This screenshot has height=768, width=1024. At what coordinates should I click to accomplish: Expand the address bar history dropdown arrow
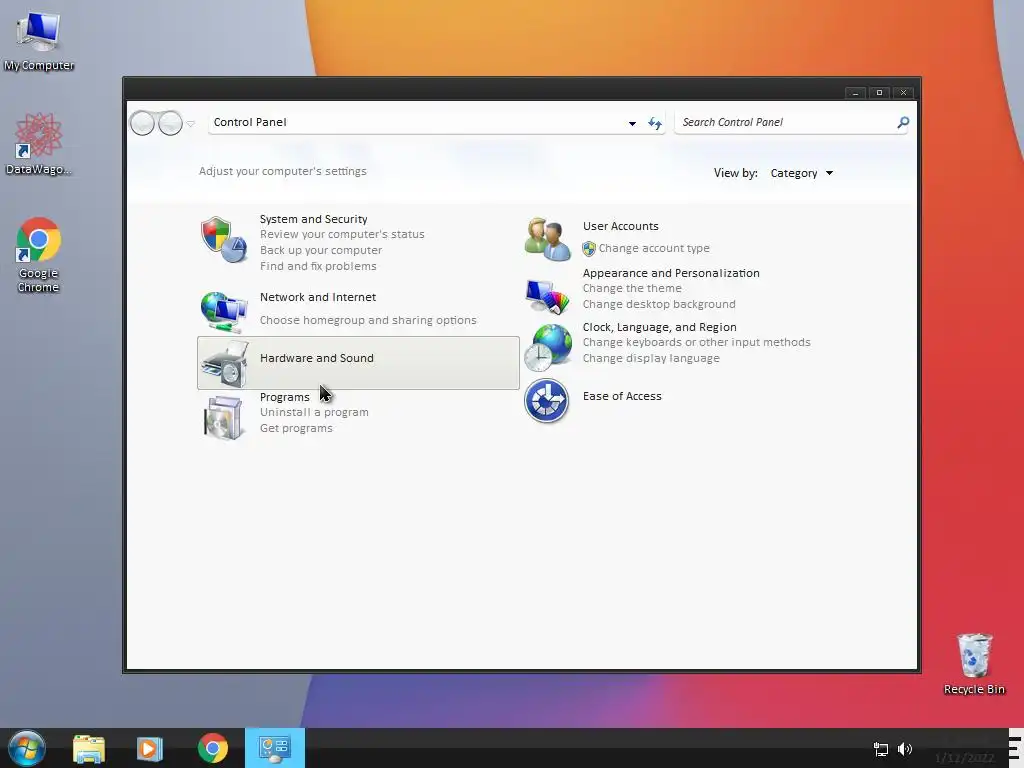point(632,123)
